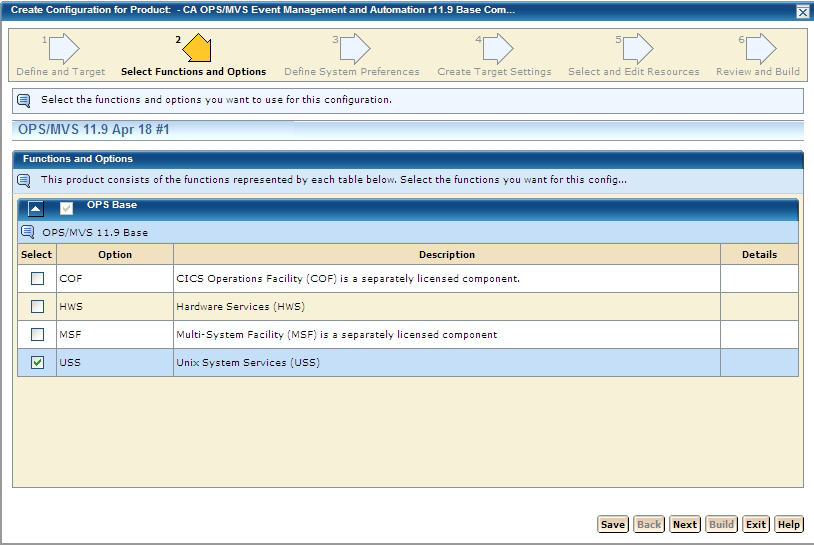Click the Option column header
The image size is (814, 545).
click(115, 254)
